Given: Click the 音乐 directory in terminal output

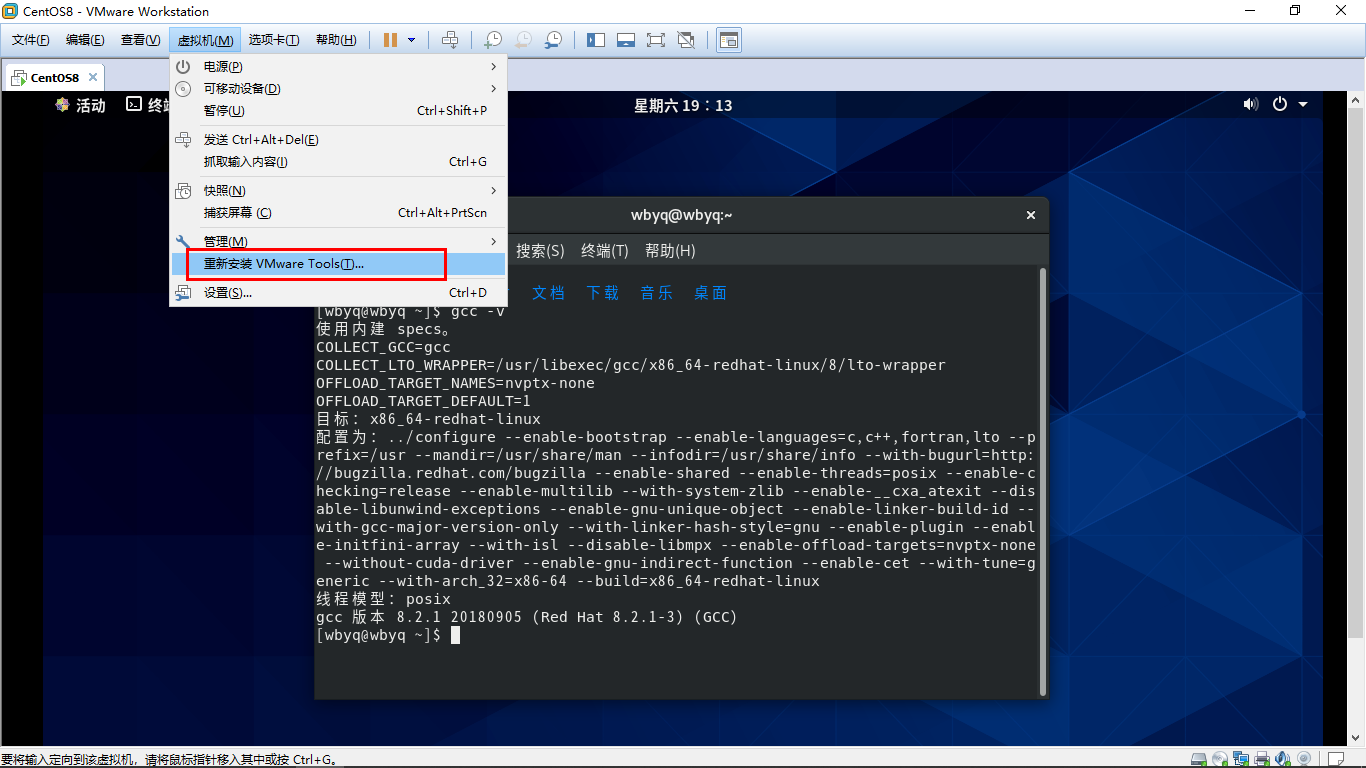Looking at the screenshot, I should pos(657,293).
